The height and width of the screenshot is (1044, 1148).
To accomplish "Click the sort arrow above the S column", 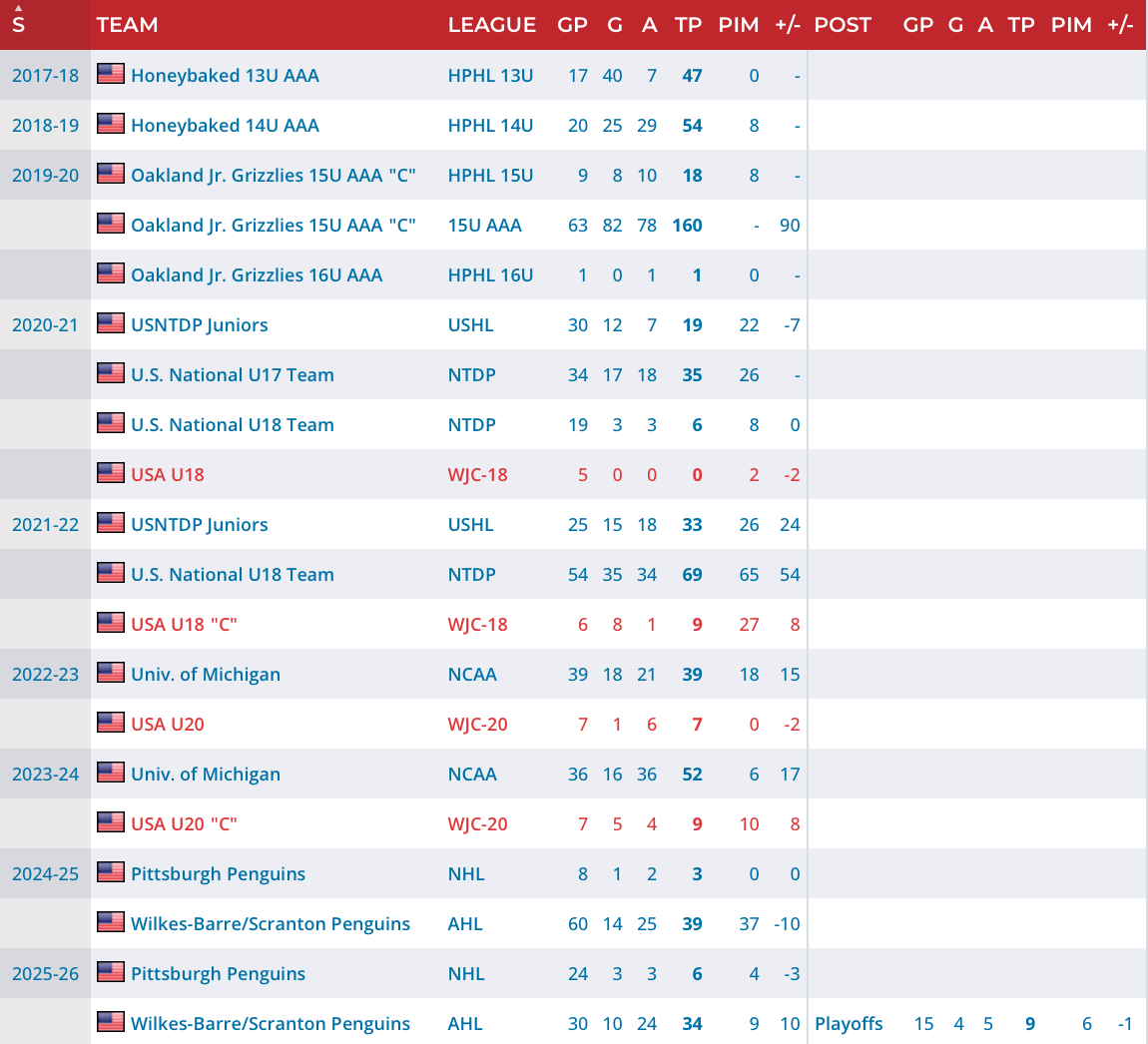I will click(x=18, y=8).
